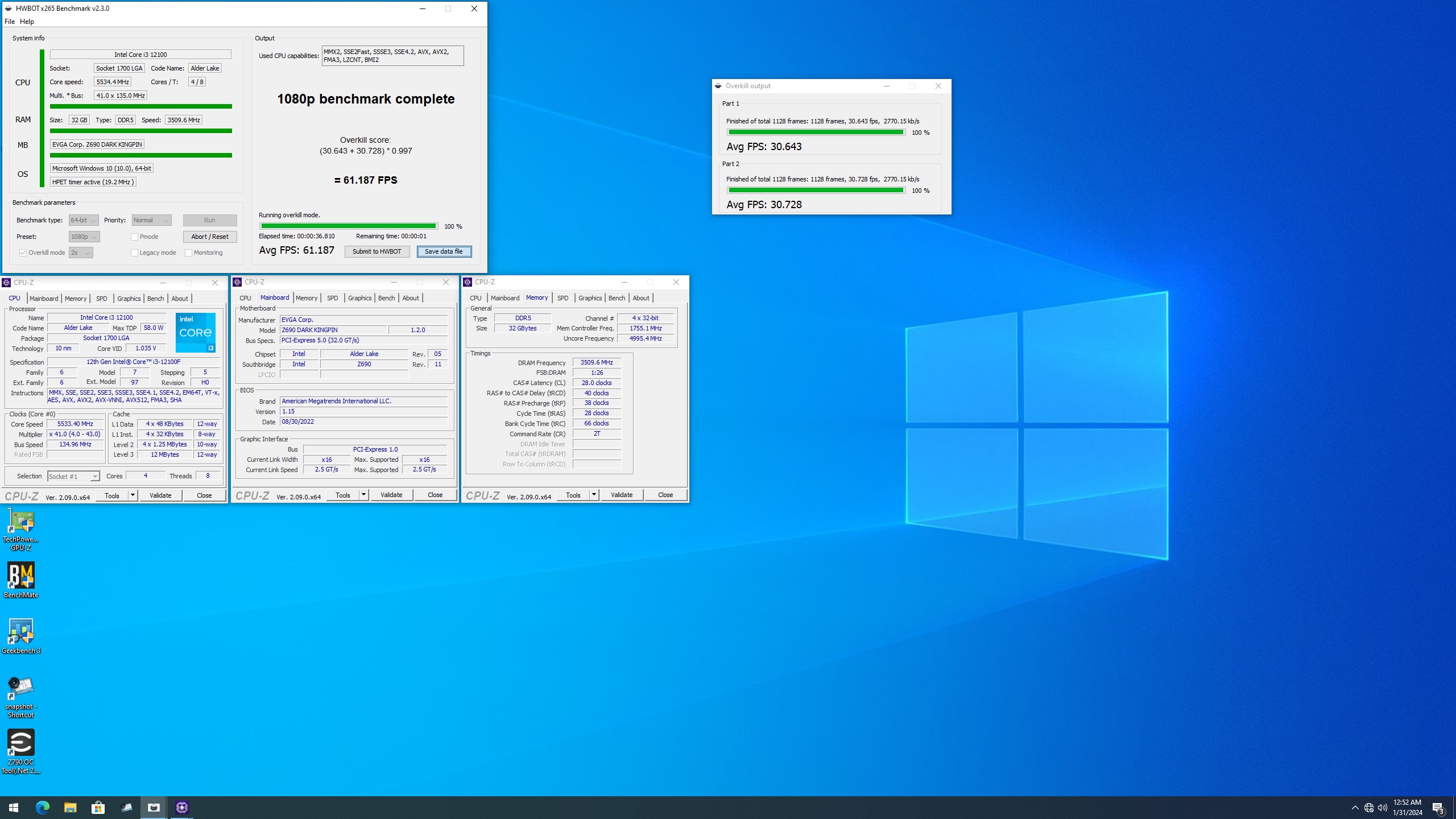Click the CAS# Latency 28.0 clocks value
Image resolution: width=1456 pixels, height=819 pixels.
(x=597, y=383)
